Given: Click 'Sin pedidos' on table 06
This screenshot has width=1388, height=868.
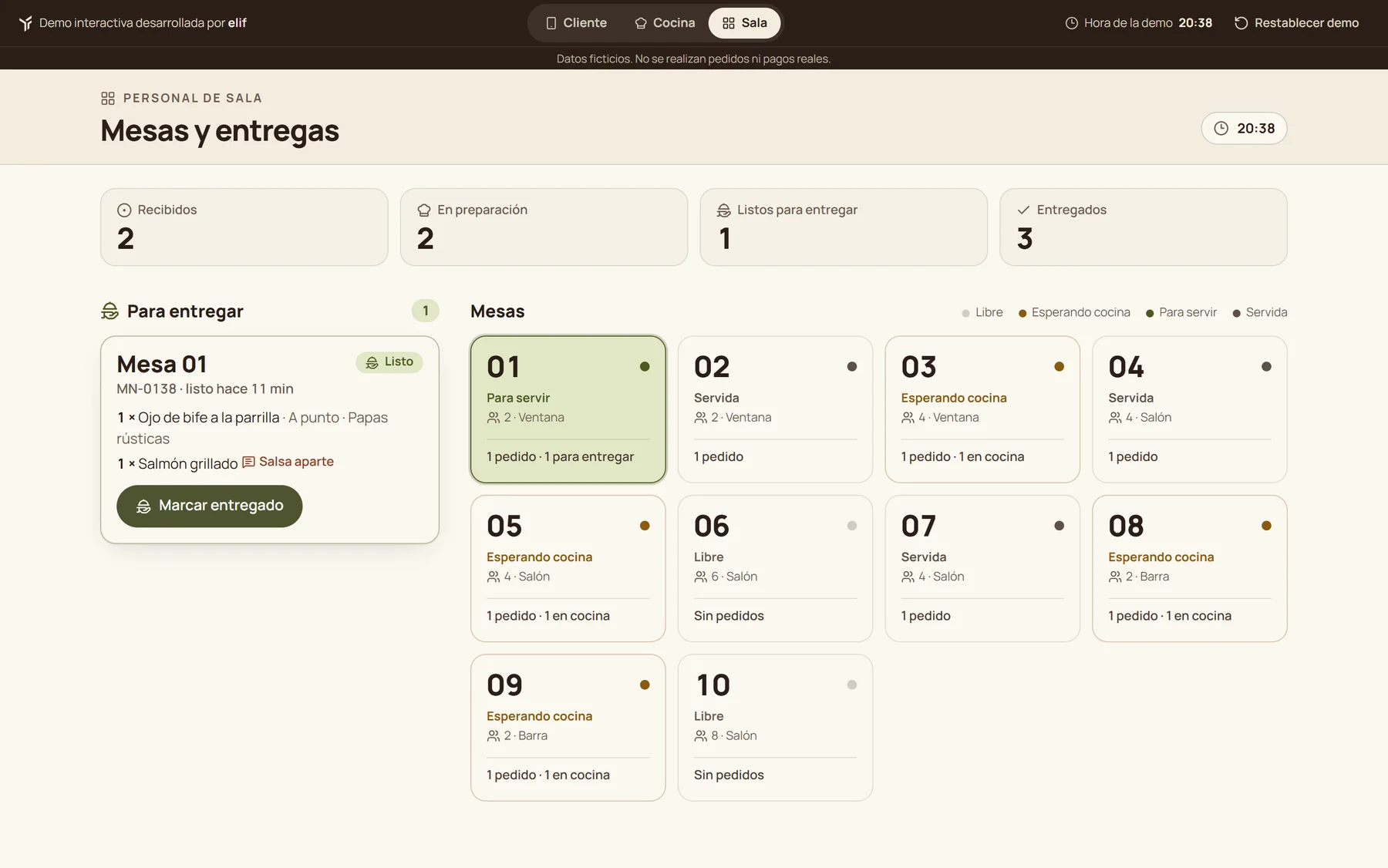Looking at the screenshot, I should pos(729,616).
